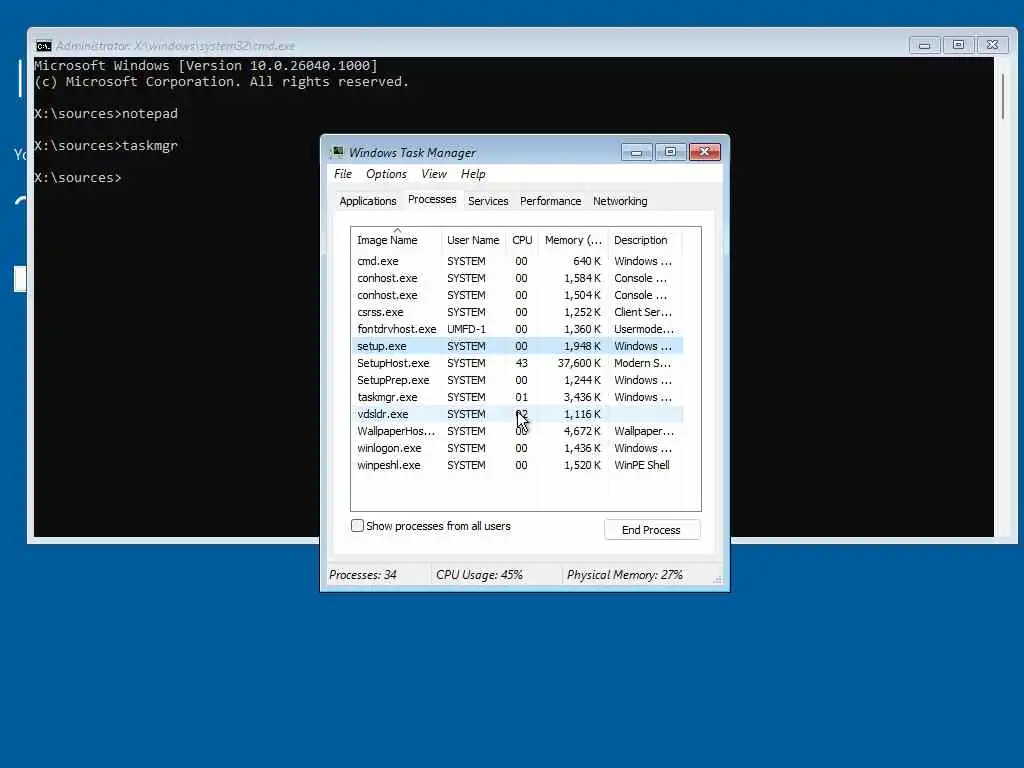Open the Options menu

click(x=386, y=174)
